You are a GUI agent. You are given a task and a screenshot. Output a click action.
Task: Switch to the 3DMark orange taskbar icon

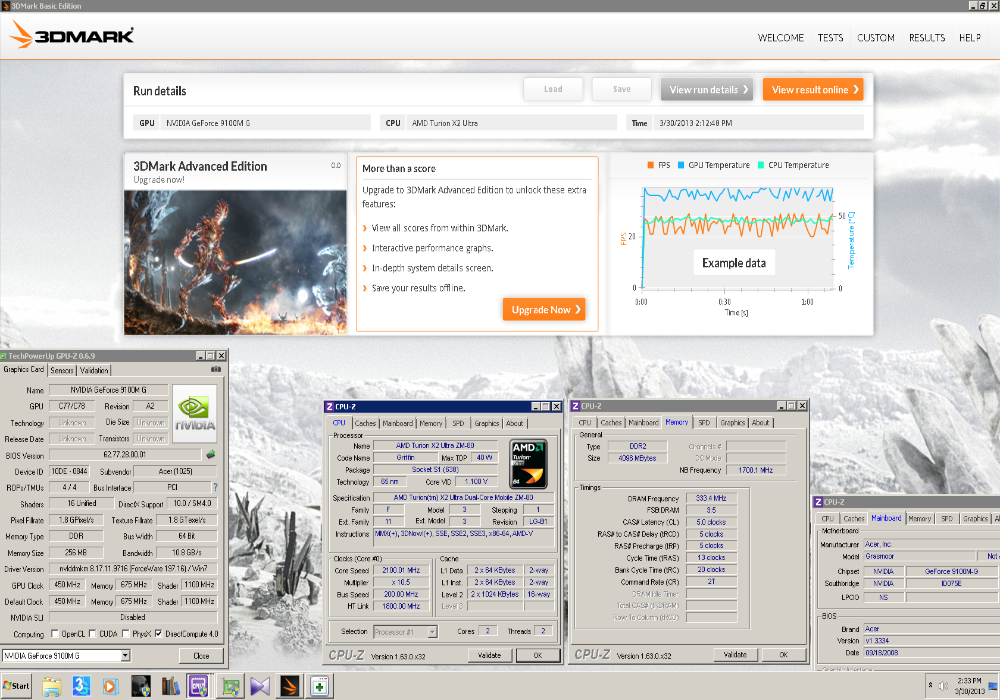click(290, 686)
